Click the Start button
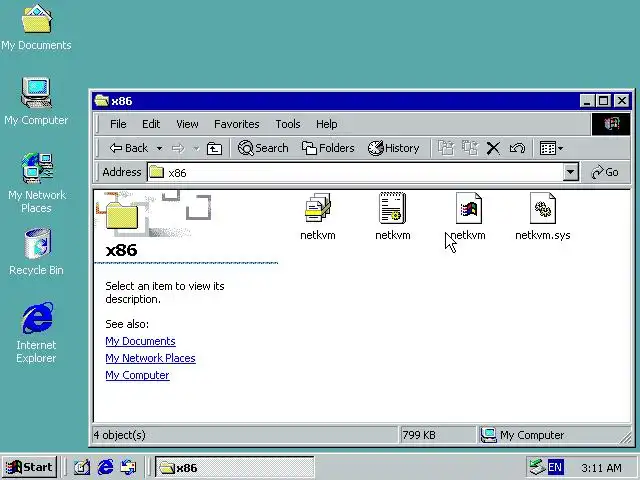The width and height of the screenshot is (640, 480). coord(29,467)
